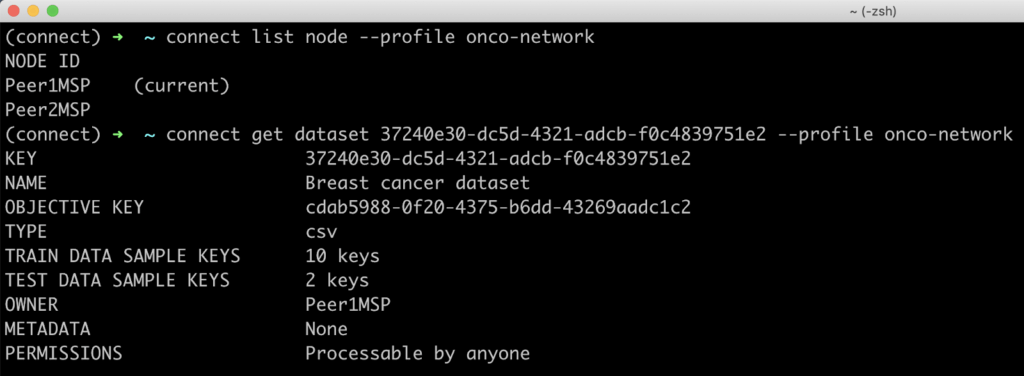Click the green arrow prompt on first line
This screenshot has height=376, width=1024.
pyautogui.click(x=118, y=37)
